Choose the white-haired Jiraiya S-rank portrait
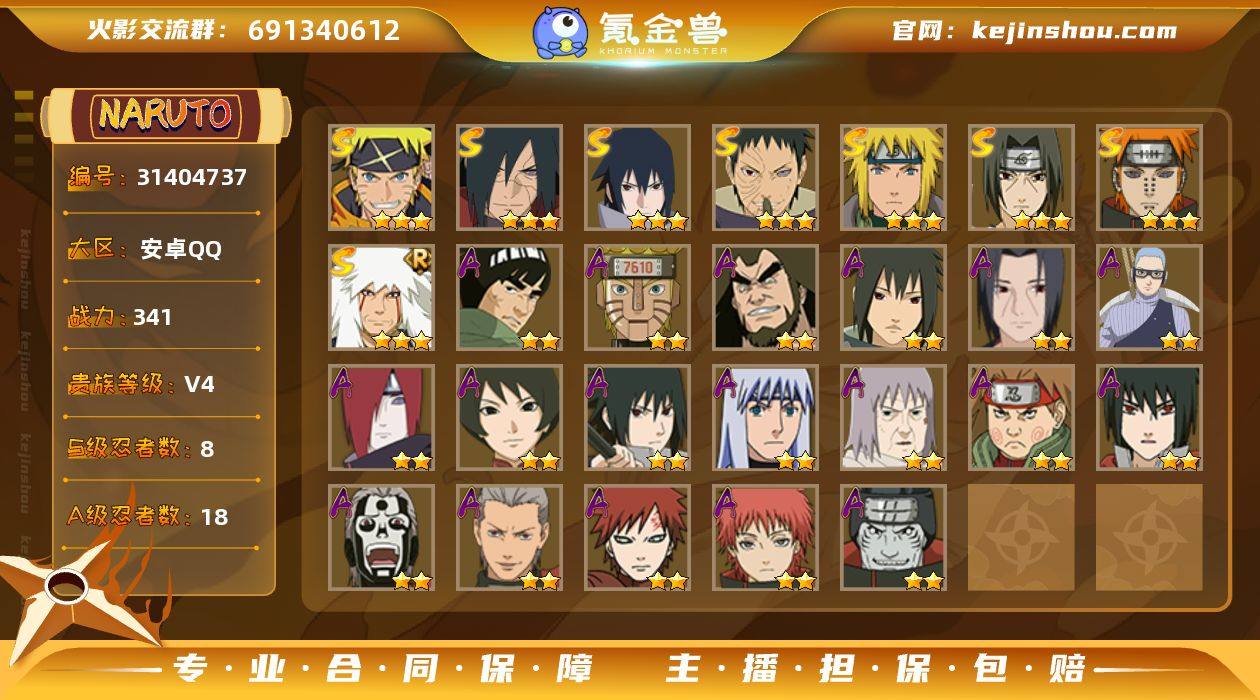 (x=381, y=298)
